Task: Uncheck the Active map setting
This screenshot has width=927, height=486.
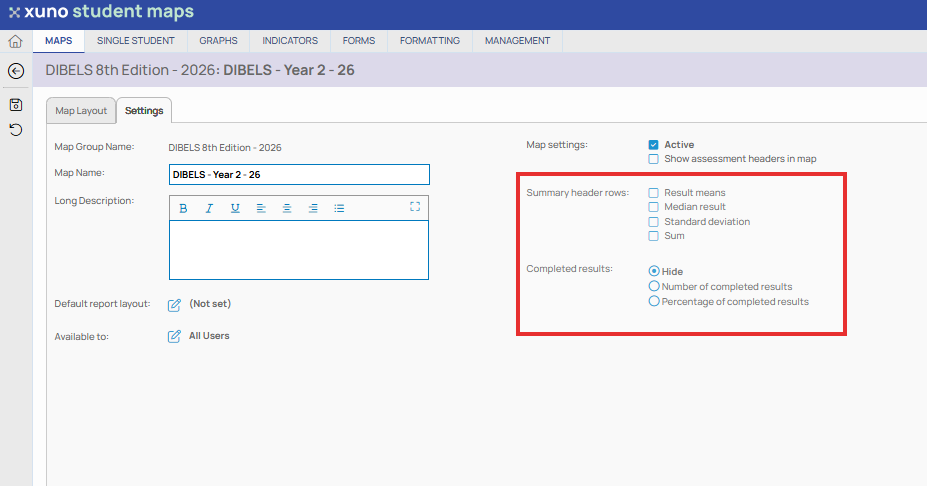Action: (x=653, y=145)
